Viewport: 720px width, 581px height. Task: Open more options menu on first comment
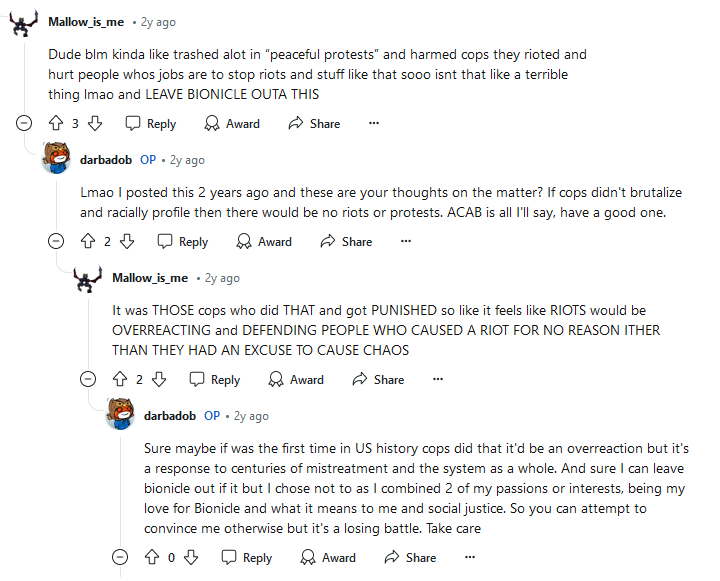pyautogui.click(x=374, y=123)
